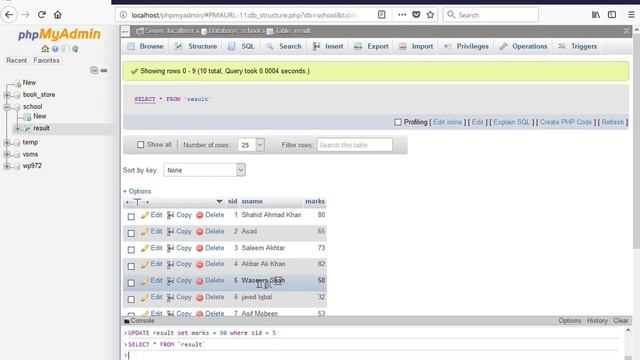Screen dimensions: 640x360
Task: Click the page top collapse icon at right of breadcrumb
Action: pos(627,31)
